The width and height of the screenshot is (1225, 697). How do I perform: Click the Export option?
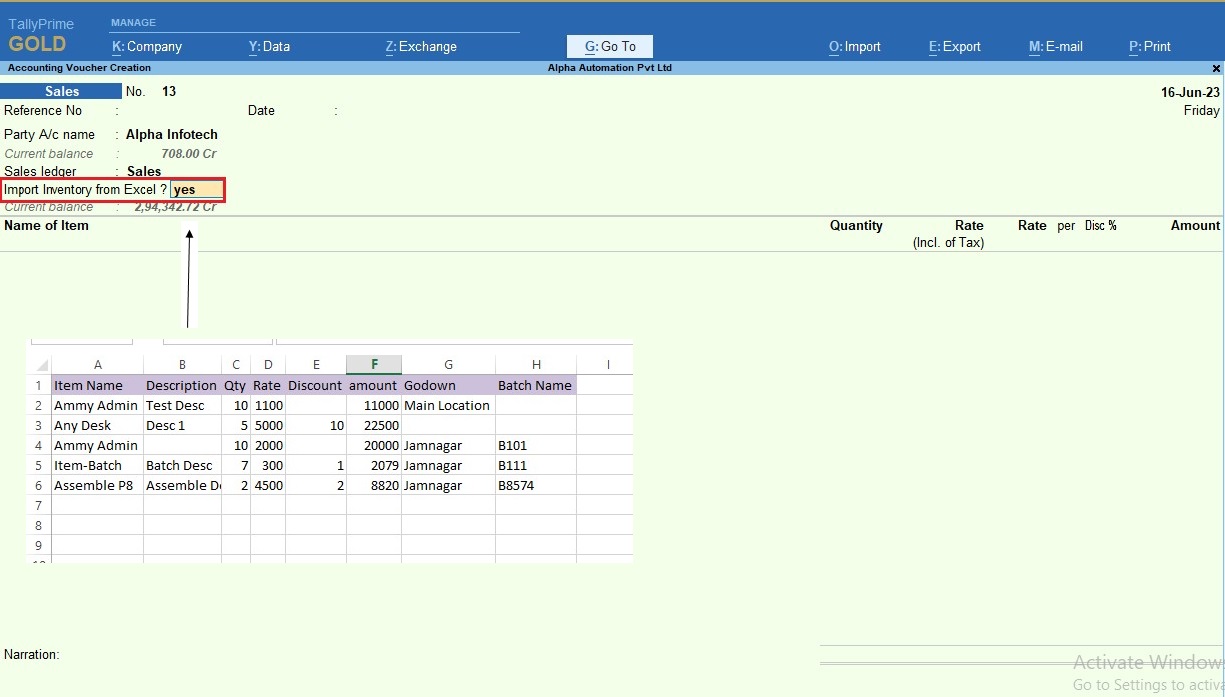click(x=953, y=46)
